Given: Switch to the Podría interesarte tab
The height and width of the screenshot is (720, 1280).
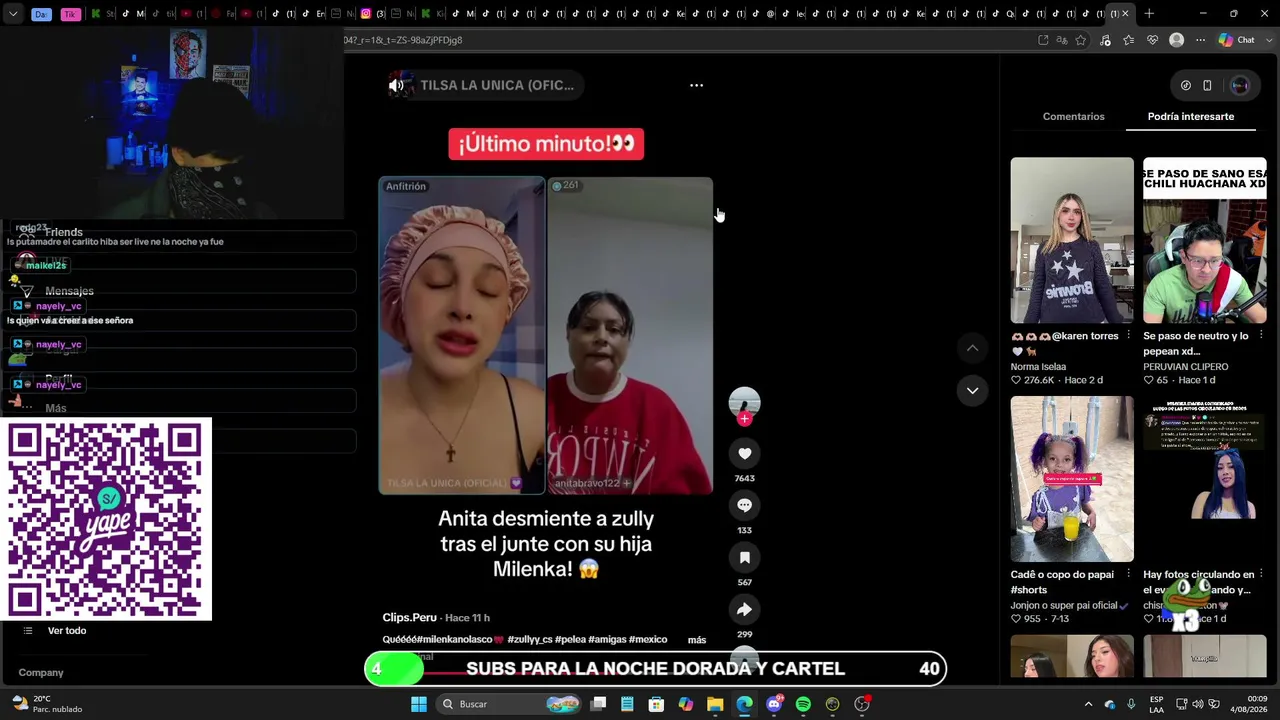Looking at the screenshot, I should 1190,117.
